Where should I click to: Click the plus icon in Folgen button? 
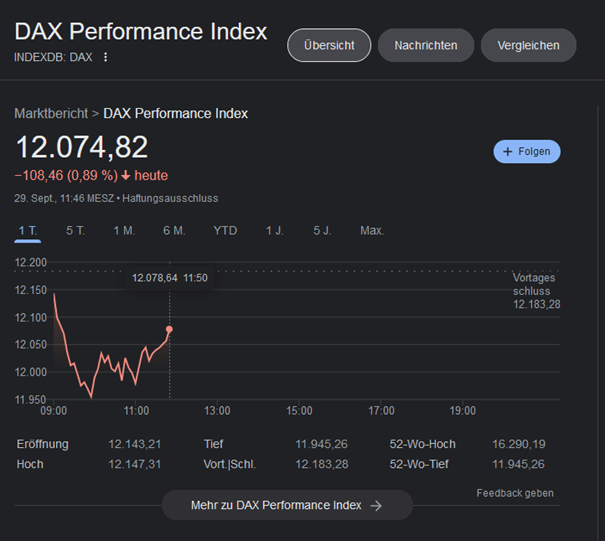pos(508,152)
